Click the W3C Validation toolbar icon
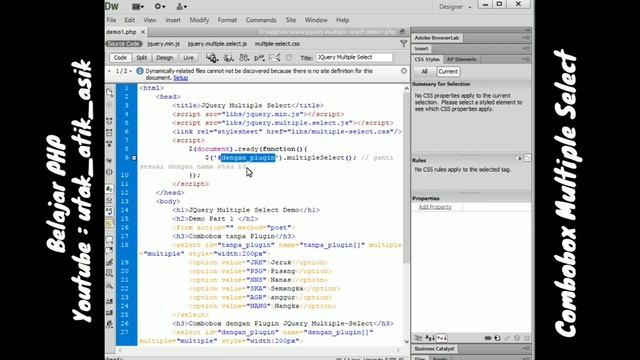This screenshot has height=360, width=640. pyautogui.click(x=259, y=58)
